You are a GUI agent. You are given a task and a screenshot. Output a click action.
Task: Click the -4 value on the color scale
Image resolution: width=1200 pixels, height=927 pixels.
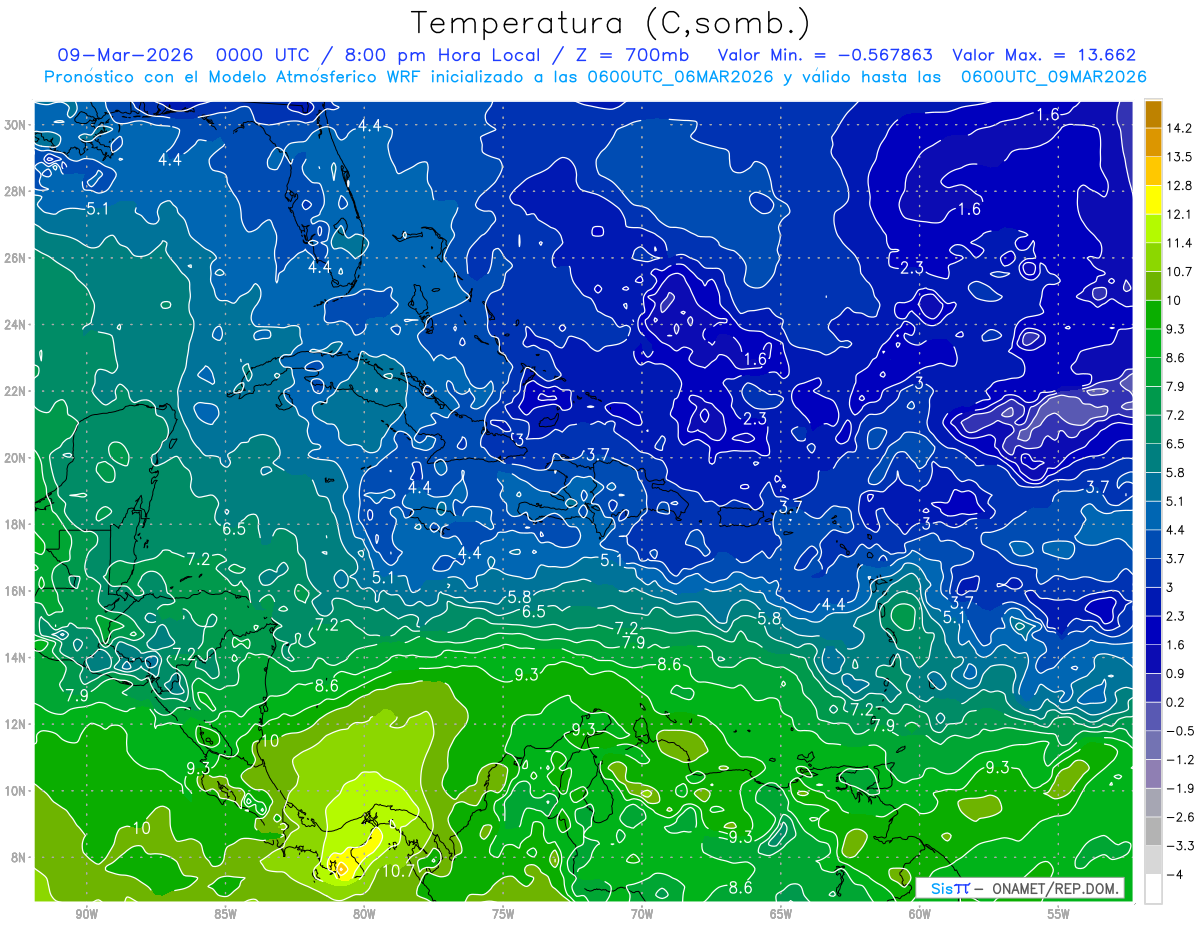(x=1175, y=874)
